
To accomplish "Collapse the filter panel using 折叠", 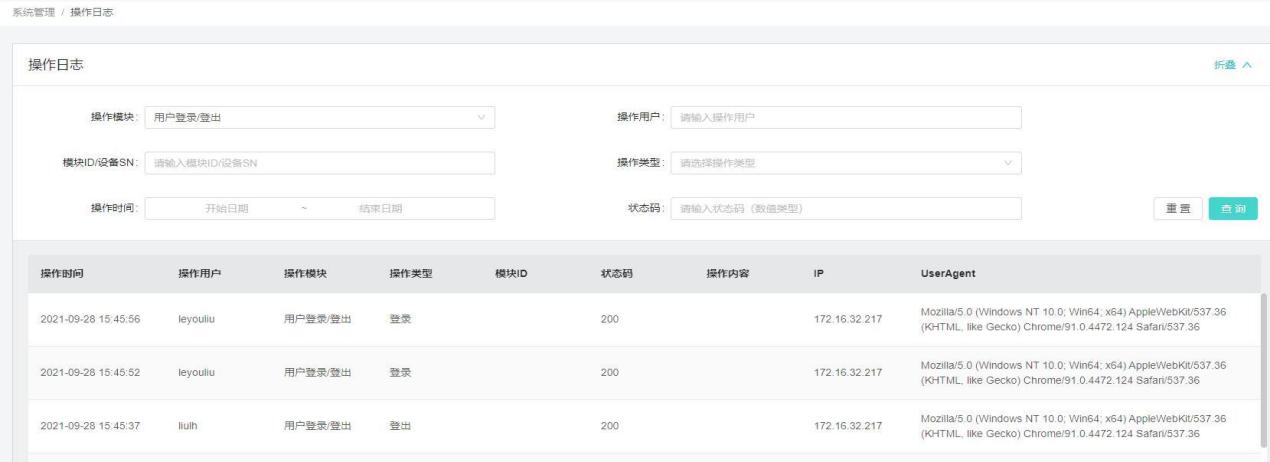I will (1231, 65).
